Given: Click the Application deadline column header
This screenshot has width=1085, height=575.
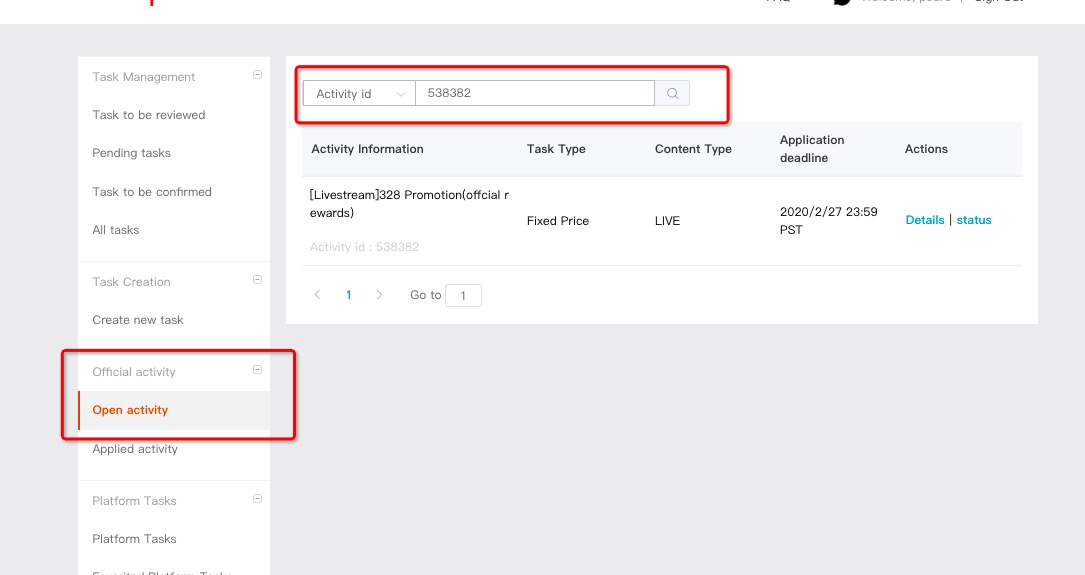Looking at the screenshot, I should coord(812,149).
